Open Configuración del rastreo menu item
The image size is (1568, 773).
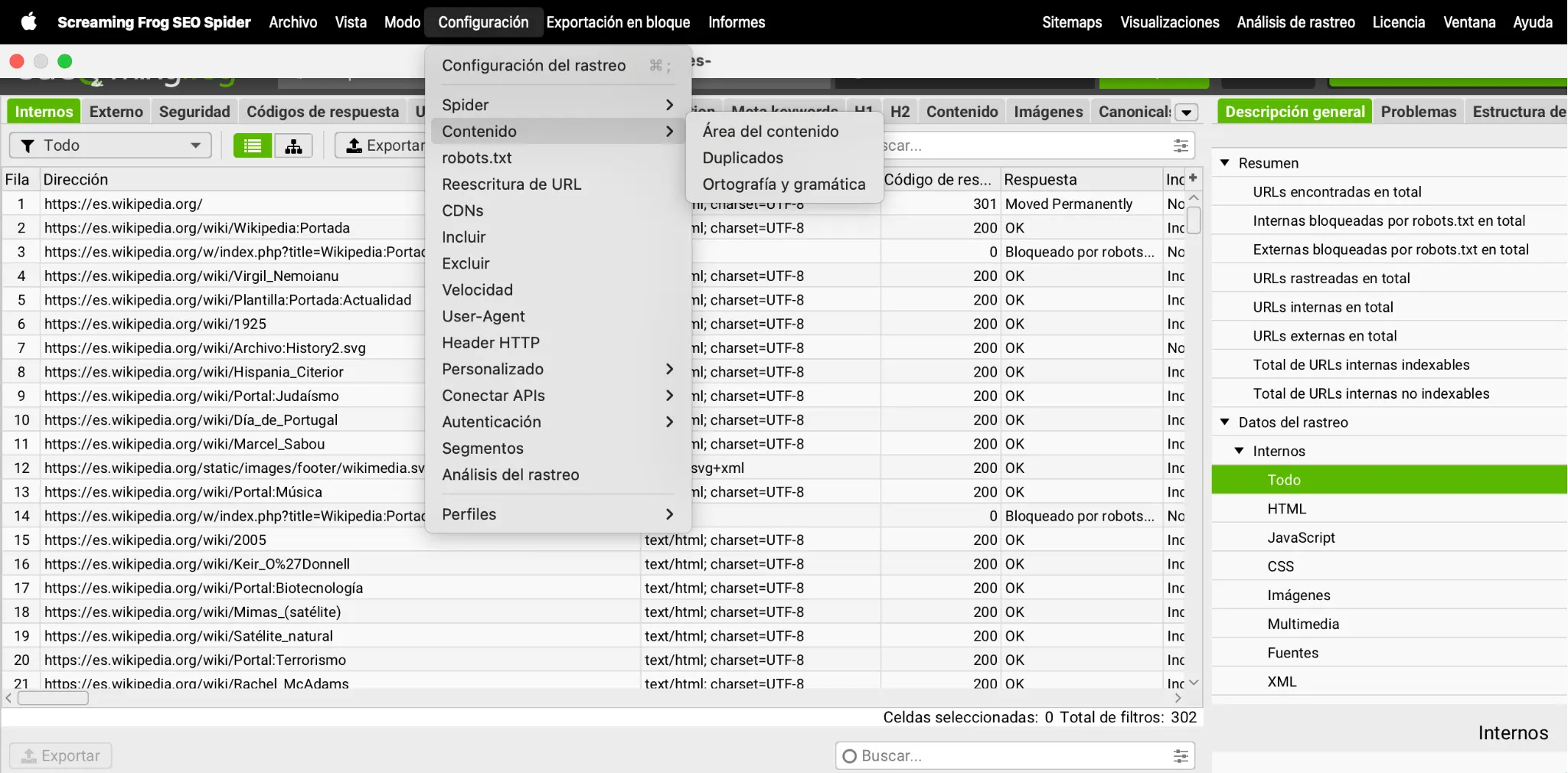click(x=558, y=66)
